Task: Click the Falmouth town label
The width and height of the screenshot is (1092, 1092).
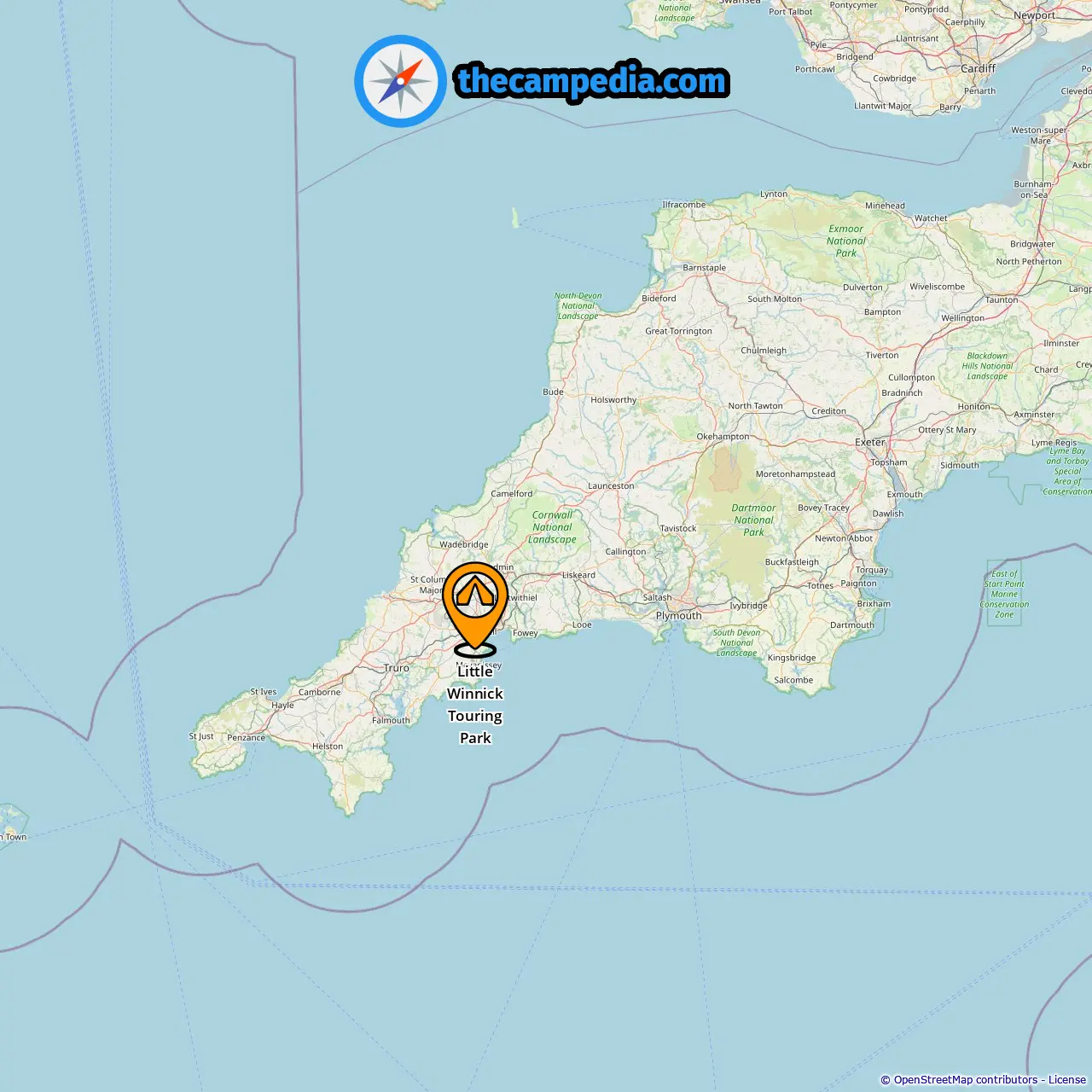Action: click(391, 720)
